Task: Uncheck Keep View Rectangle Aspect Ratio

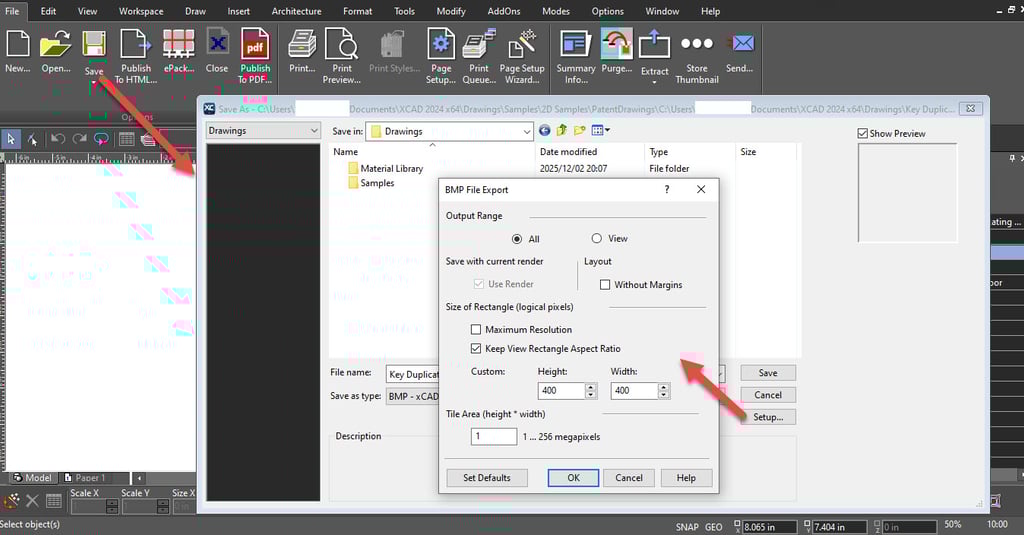Action: pos(475,349)
